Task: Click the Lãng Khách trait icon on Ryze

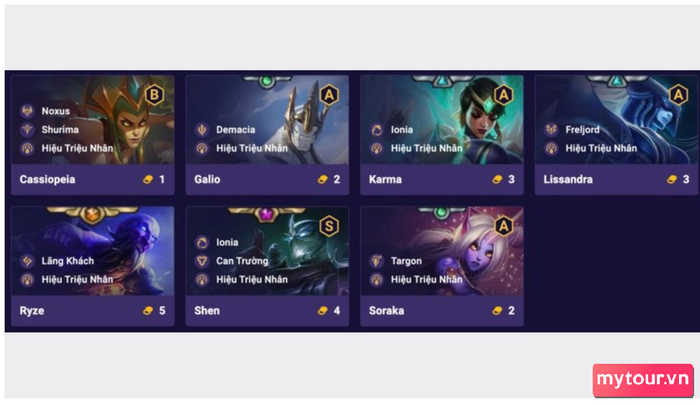Action: 27,261
